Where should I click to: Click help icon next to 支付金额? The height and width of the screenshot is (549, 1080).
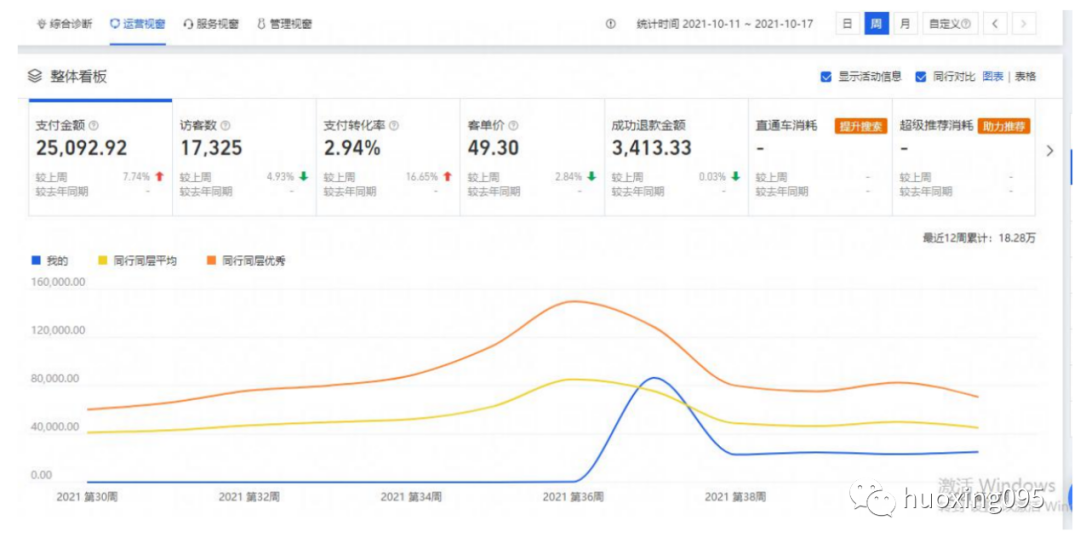(94, 126)
